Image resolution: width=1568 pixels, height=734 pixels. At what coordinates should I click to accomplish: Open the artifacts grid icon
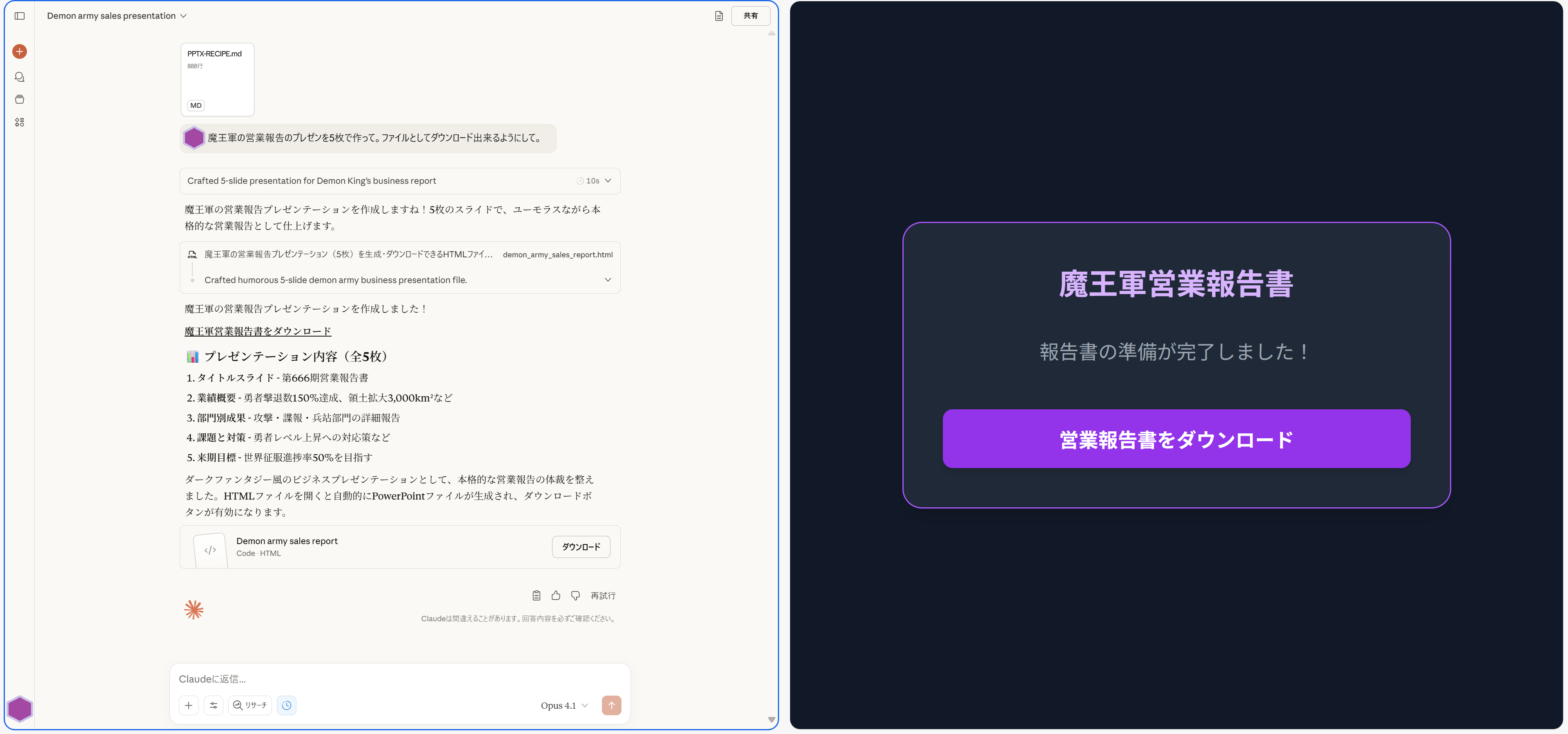click(x=20, y=123)
